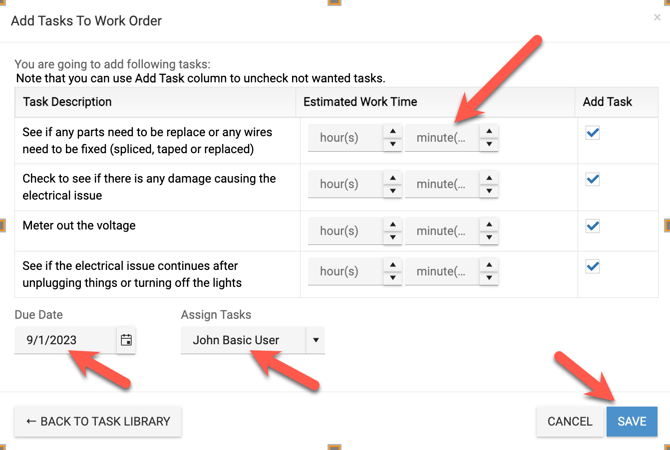Uncheck Add Task for Meter out the voltage
This screenshot has width=670, height=450.
pyautogui.click(x=593, y=226)
